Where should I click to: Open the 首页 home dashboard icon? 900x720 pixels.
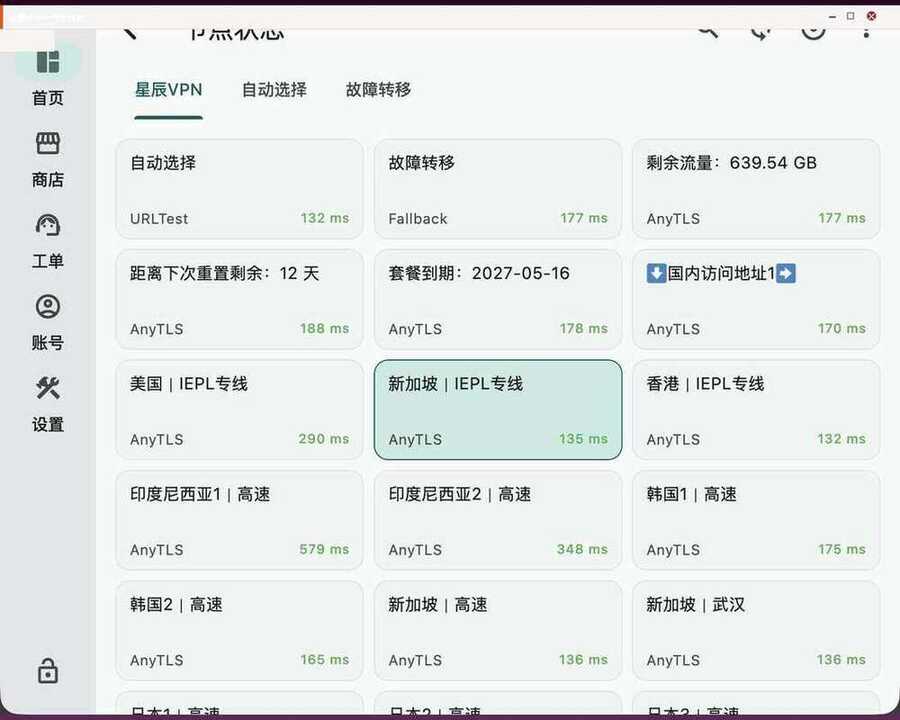(48, 62)
